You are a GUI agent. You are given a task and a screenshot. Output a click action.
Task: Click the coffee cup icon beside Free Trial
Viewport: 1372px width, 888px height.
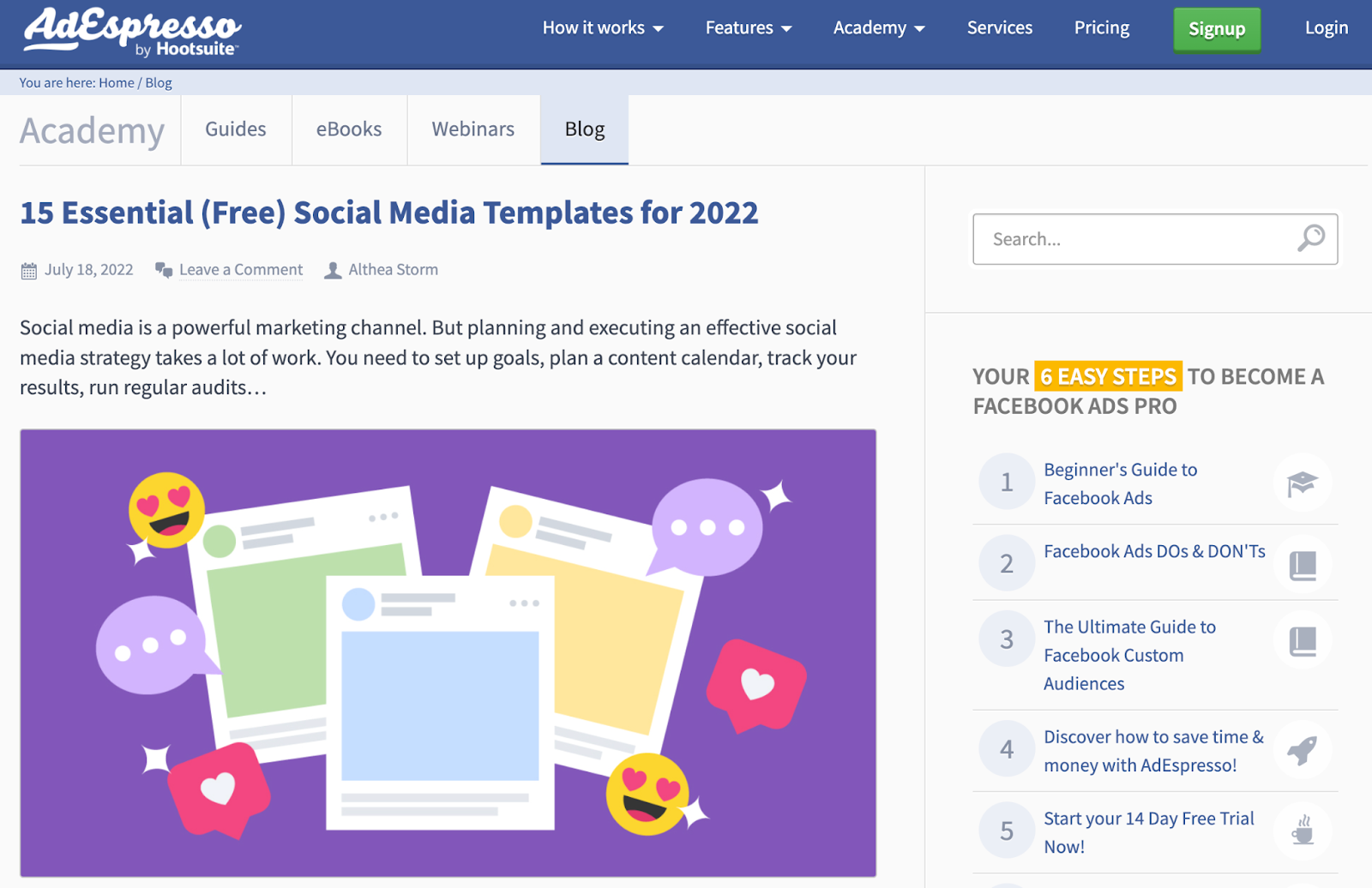[x=1302, y=831]
